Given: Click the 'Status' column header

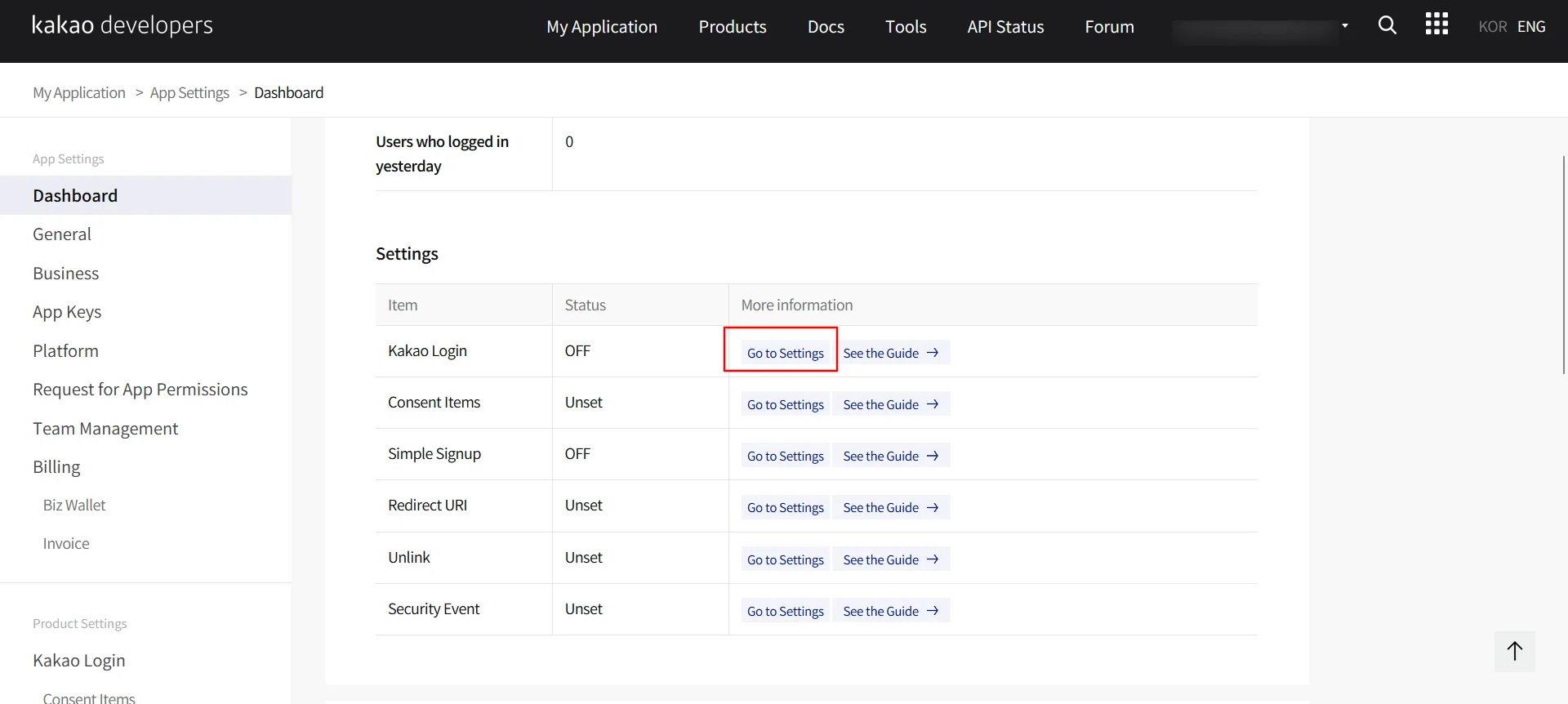Looking at the screenshot, I should pos(640,305).
